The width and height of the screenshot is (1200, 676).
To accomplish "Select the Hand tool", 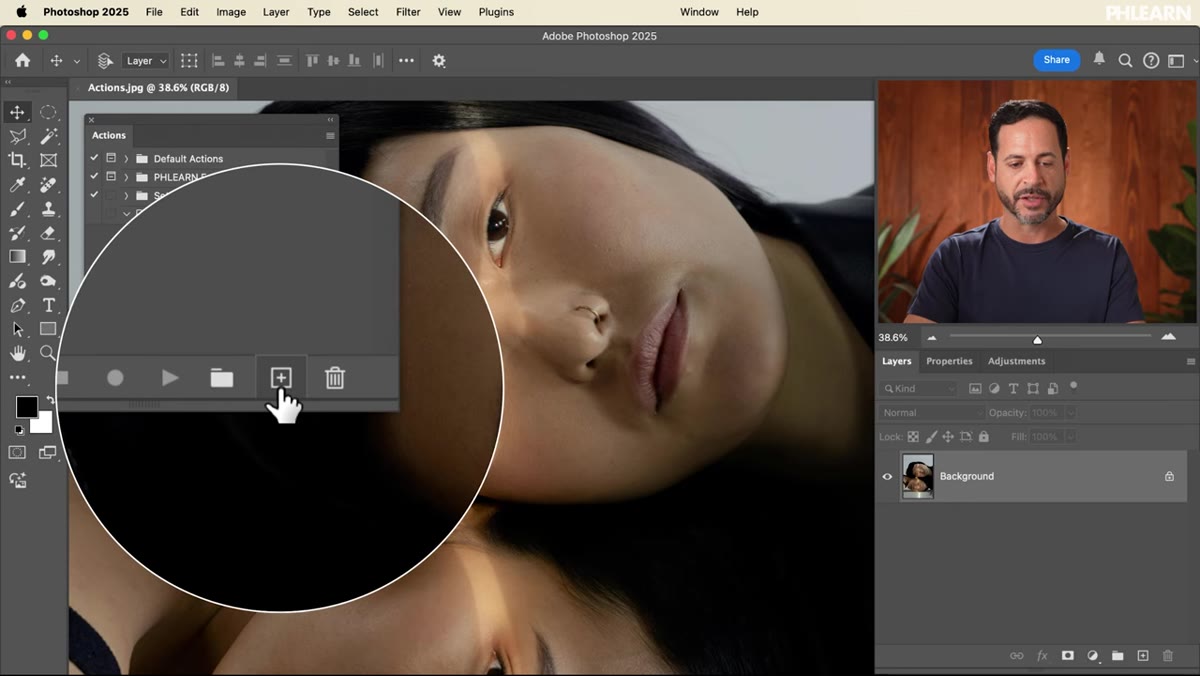I will pyautogui.click(x=17, y=353).
